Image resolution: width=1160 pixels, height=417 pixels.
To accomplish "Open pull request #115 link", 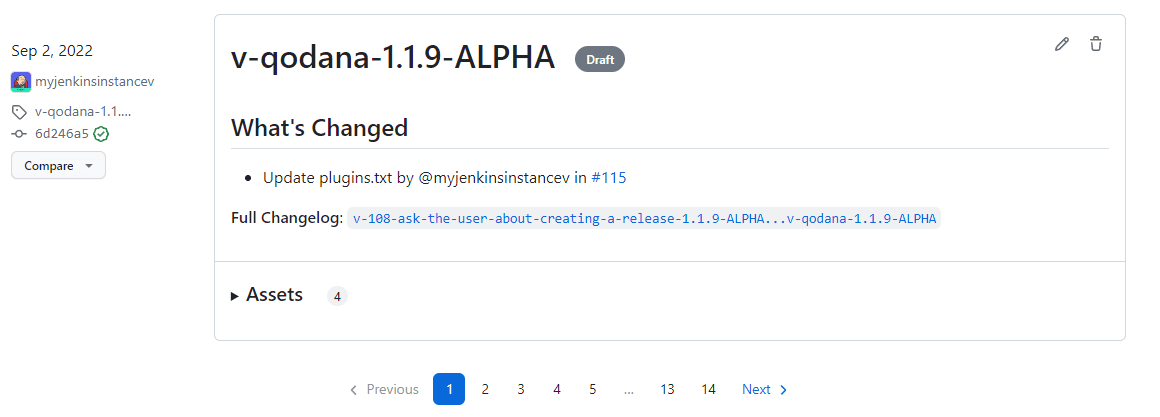I will click(x=608, y=178).
